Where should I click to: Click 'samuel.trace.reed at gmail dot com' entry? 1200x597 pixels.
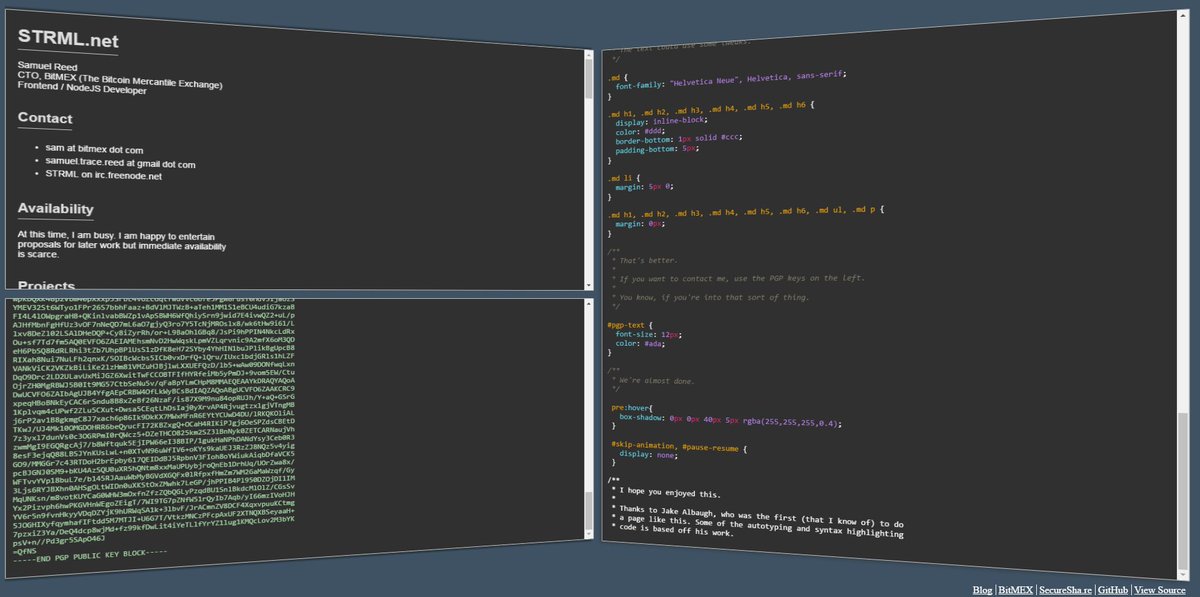click(x=120, y=161)
